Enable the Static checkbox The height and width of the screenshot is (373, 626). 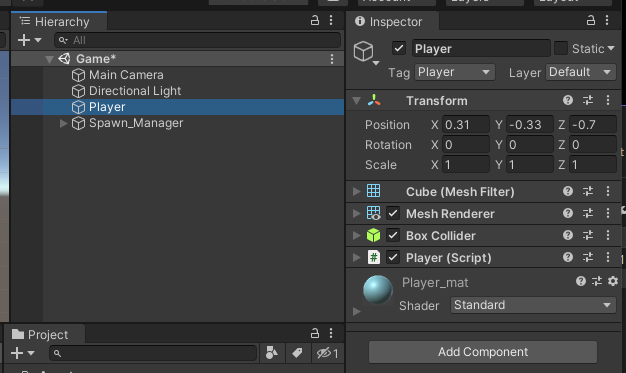561,48
